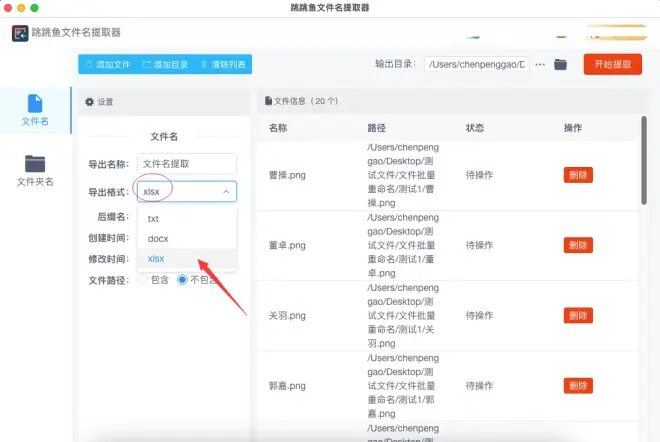This screenshot has width=660, height=442.
Task: Choose xlsx option in the dropdown list
Action: point(187,258)
